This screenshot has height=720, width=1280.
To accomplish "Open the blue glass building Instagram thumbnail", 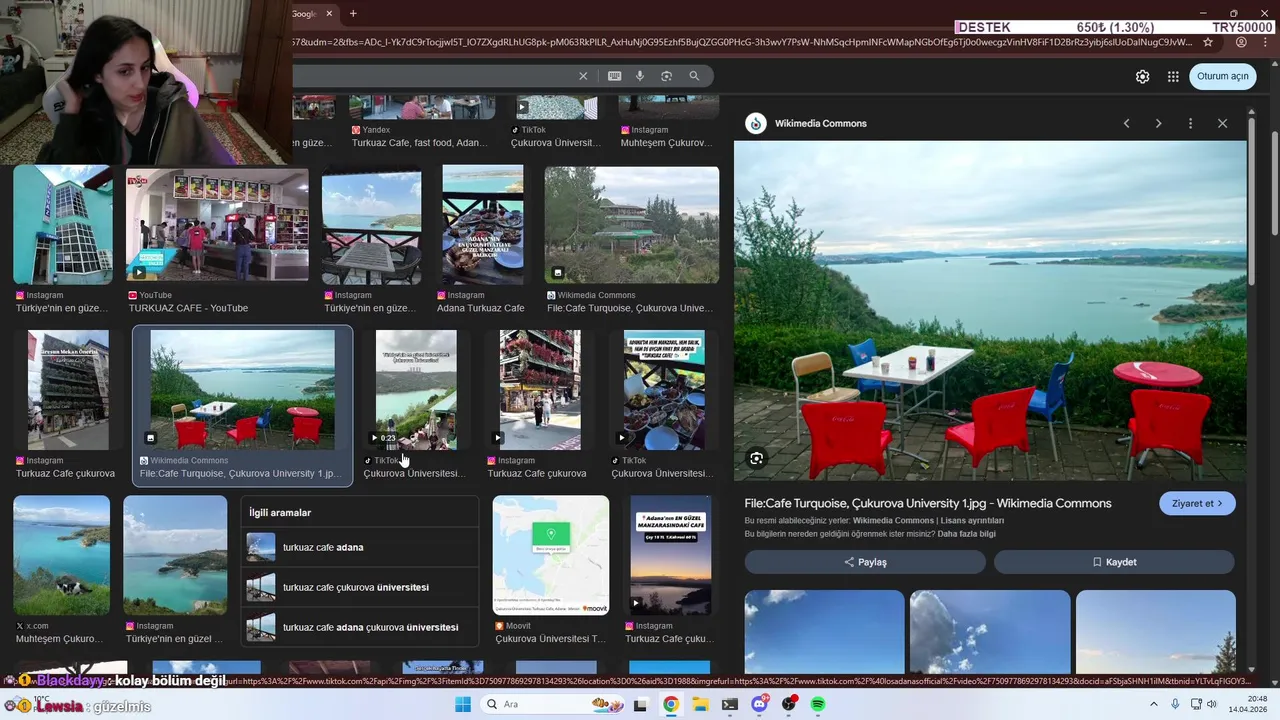I will pyautogui.click(x=63, y=224).
